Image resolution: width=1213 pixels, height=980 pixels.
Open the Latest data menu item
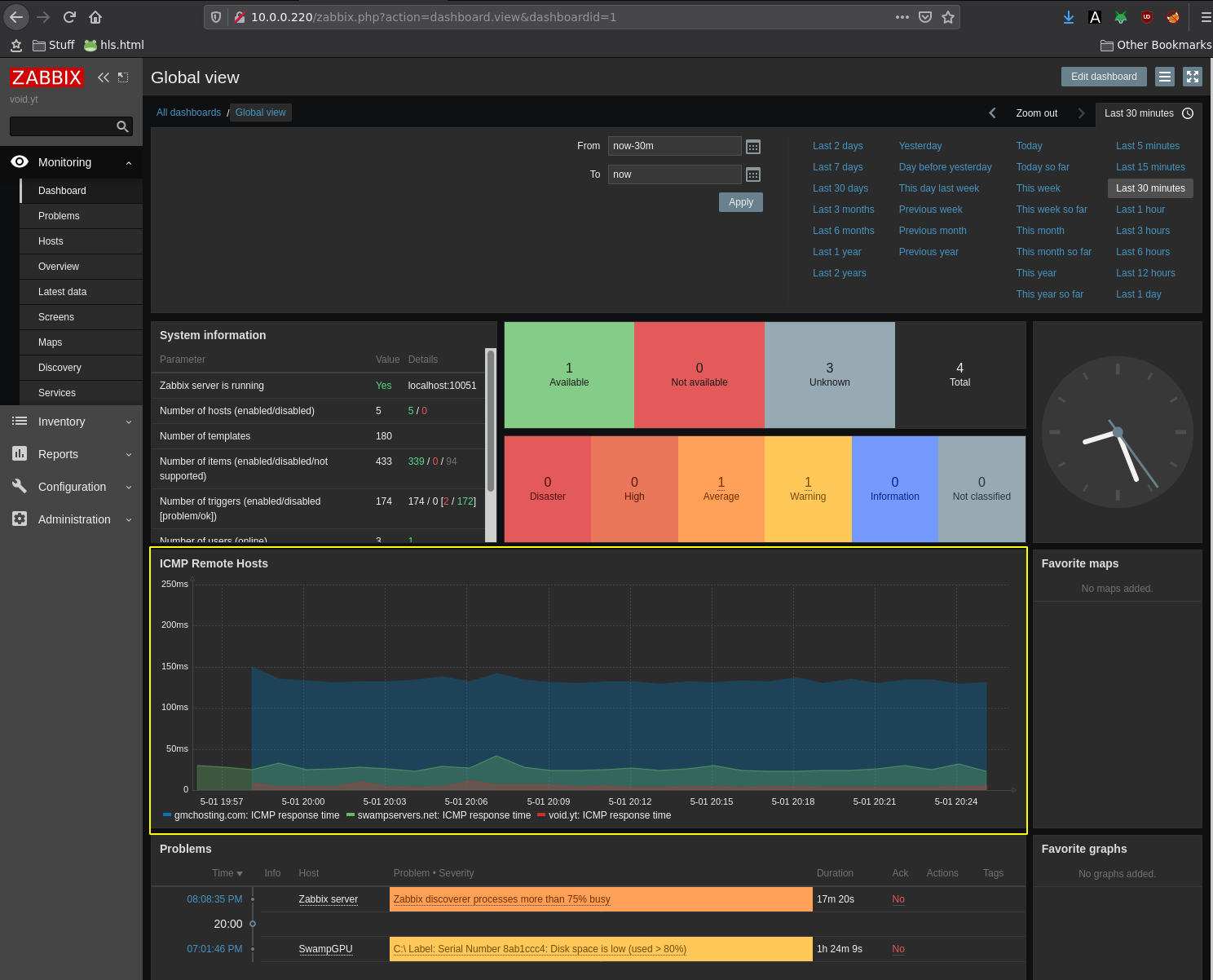tap(81, 292)
